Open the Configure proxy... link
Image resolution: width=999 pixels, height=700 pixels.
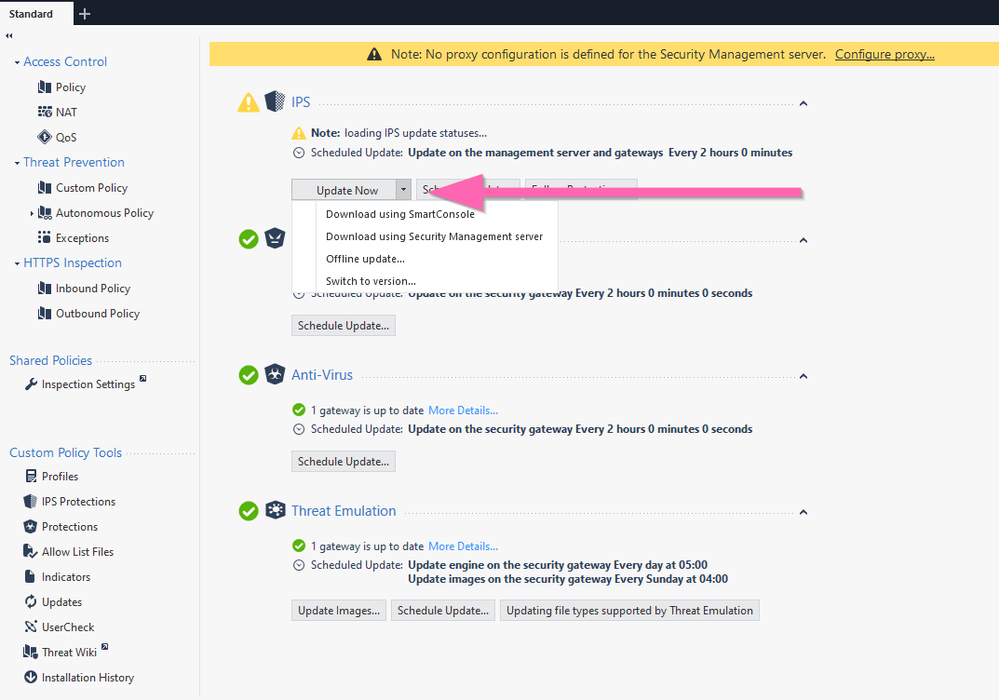pyautogui.click(x=884, y=54)
